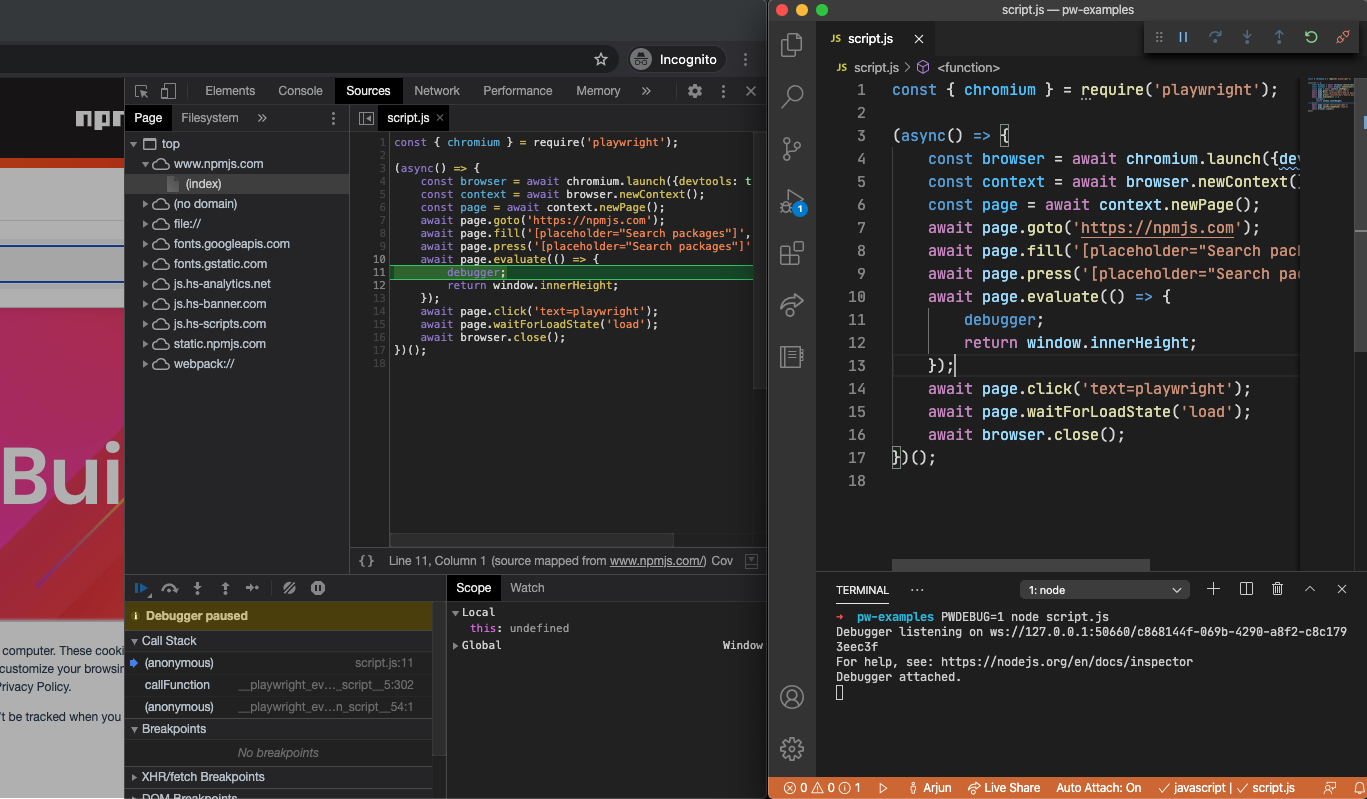Click Step Out in VS Code debug toolbar
The width and height of the screenshot is (1367, 799).
(x=1279, y=37)
